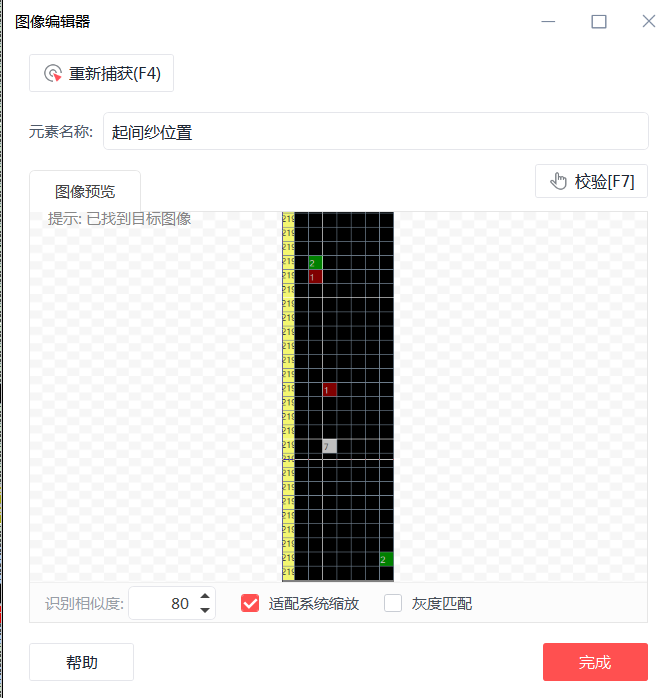Increase 识别相似度 with the up arrow
This screenshot has width=672, height=698.
tap(205, 596)
